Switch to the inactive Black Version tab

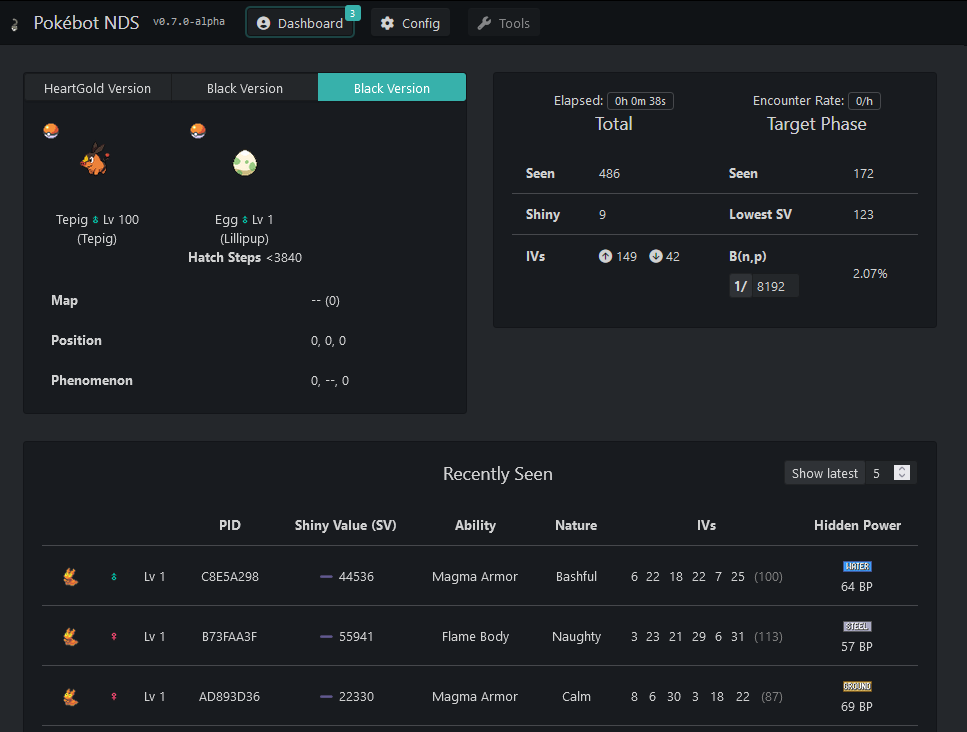[245, 88]
